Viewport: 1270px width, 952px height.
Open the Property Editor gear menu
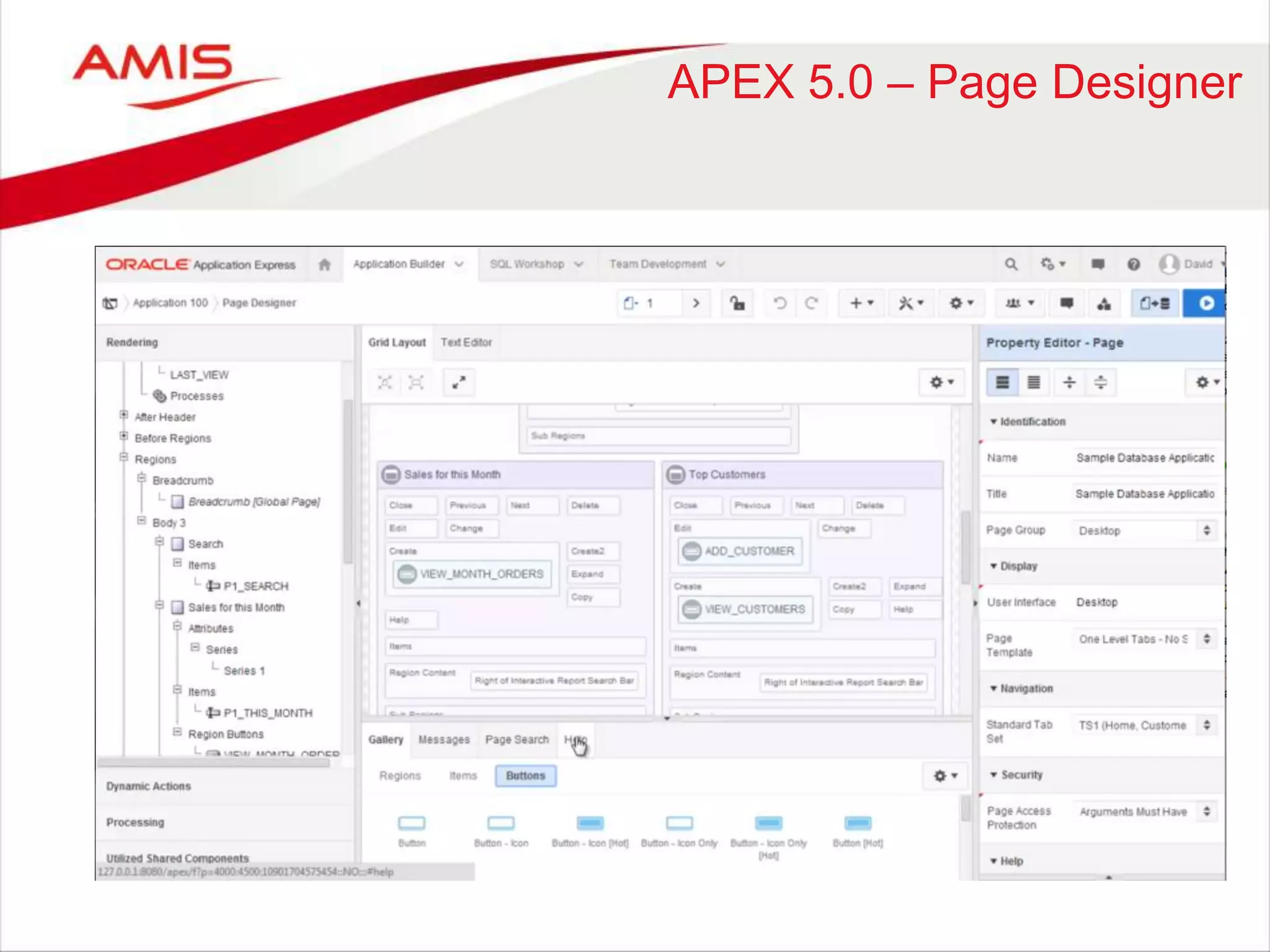click(1207, 382)
